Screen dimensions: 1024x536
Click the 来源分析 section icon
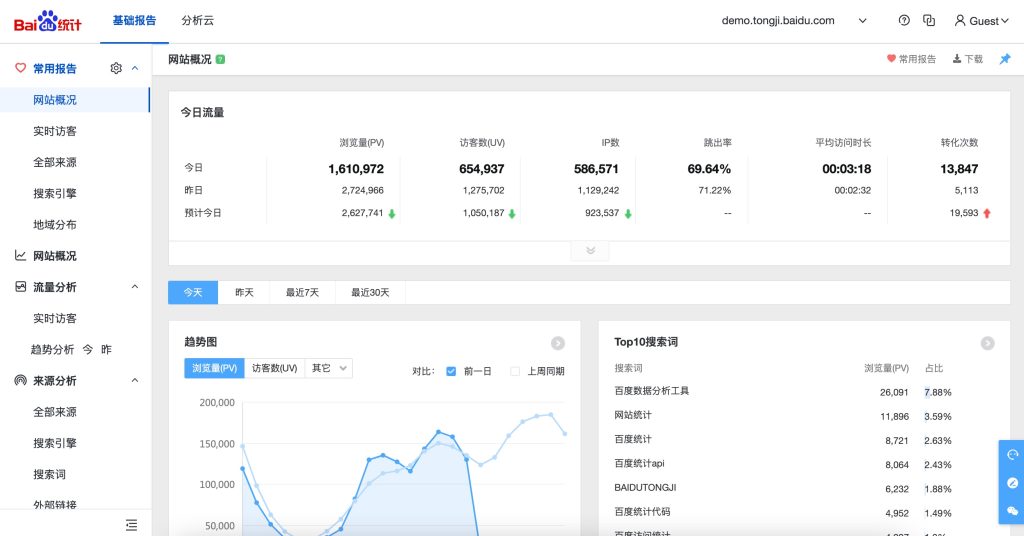point(20,380)
